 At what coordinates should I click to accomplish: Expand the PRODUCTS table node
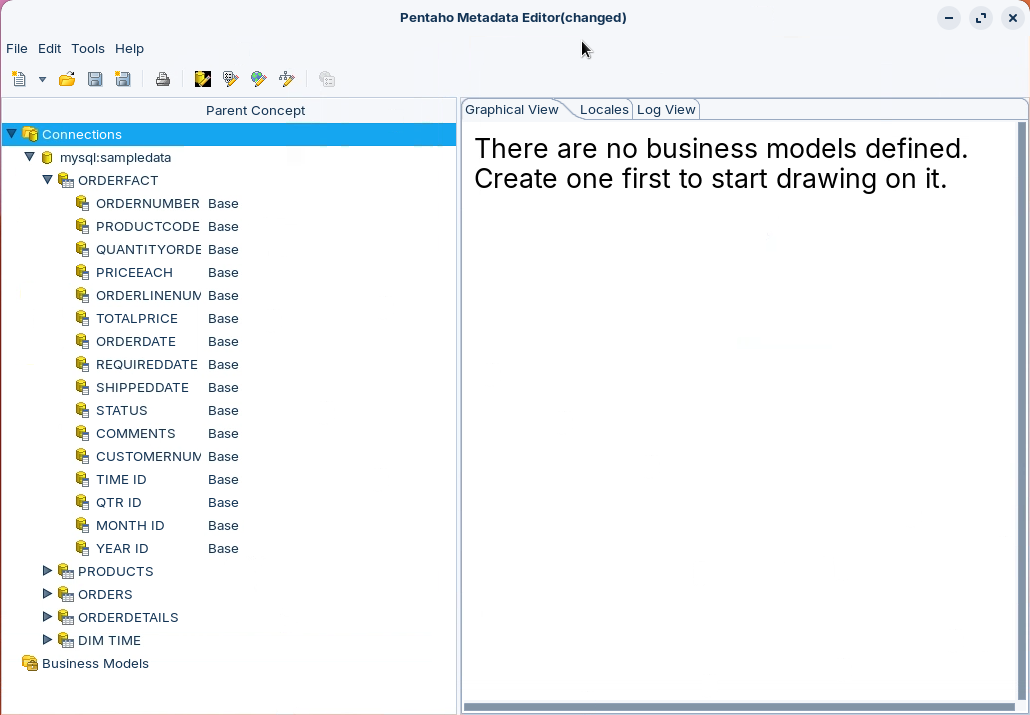(47, 571)
